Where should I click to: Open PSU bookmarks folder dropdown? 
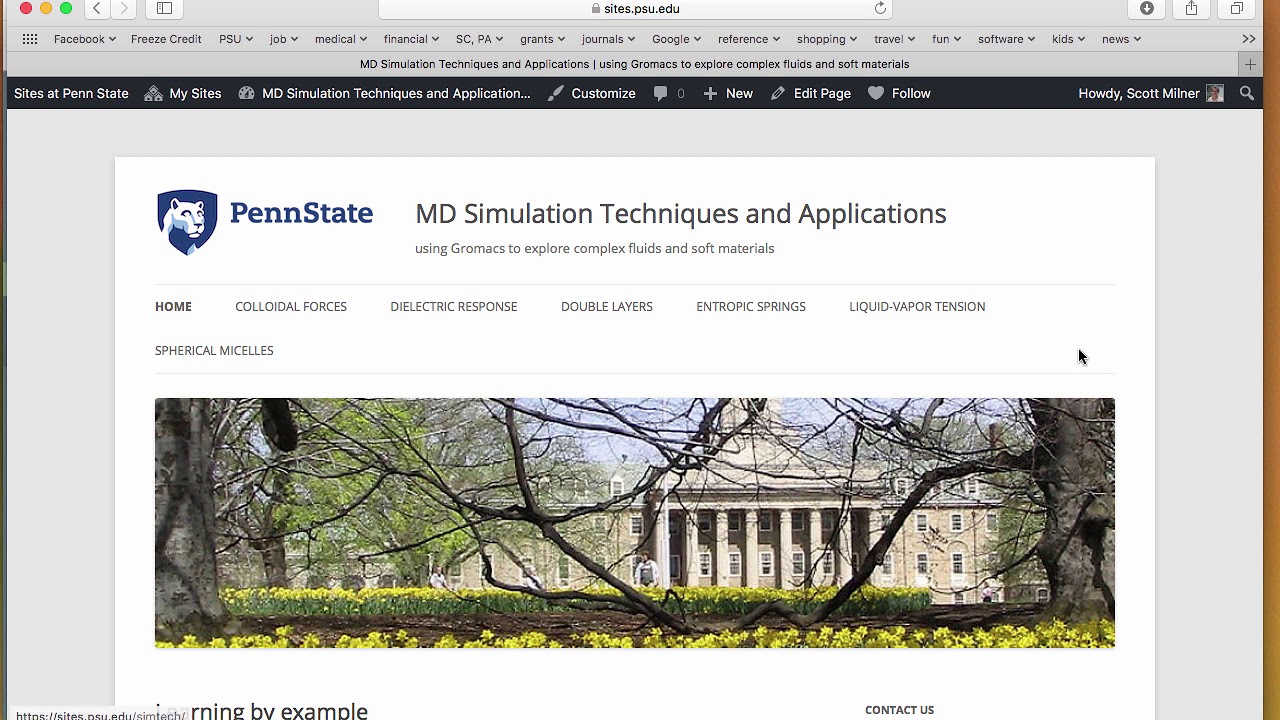coord(236,39)
